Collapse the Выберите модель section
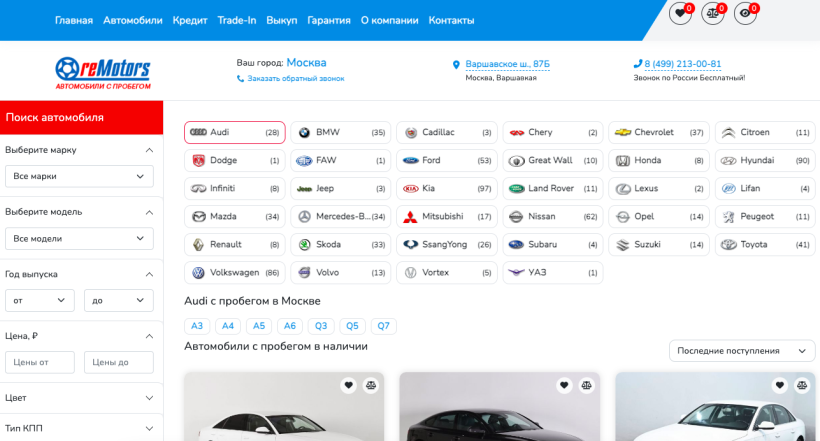 click(x=149, y=212)
